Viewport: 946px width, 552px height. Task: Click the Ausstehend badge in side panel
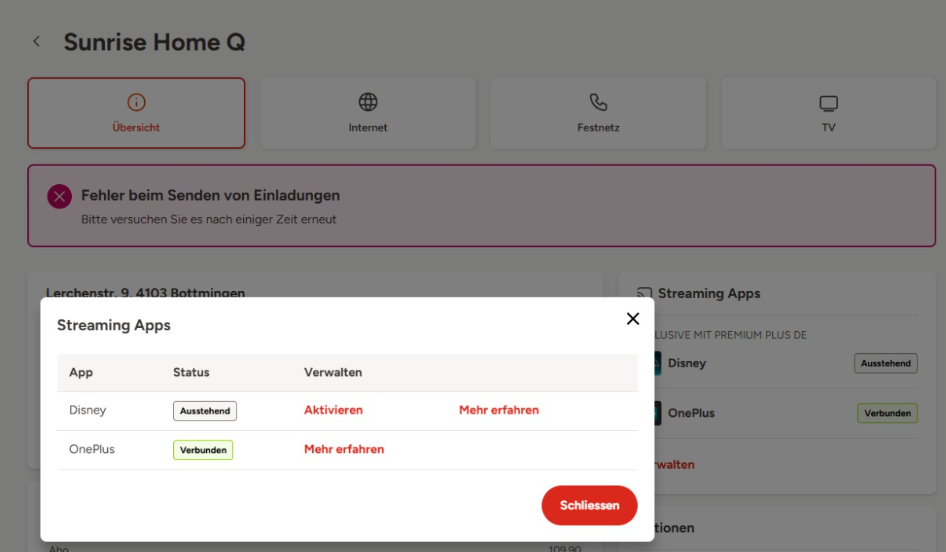coord(886,363)
